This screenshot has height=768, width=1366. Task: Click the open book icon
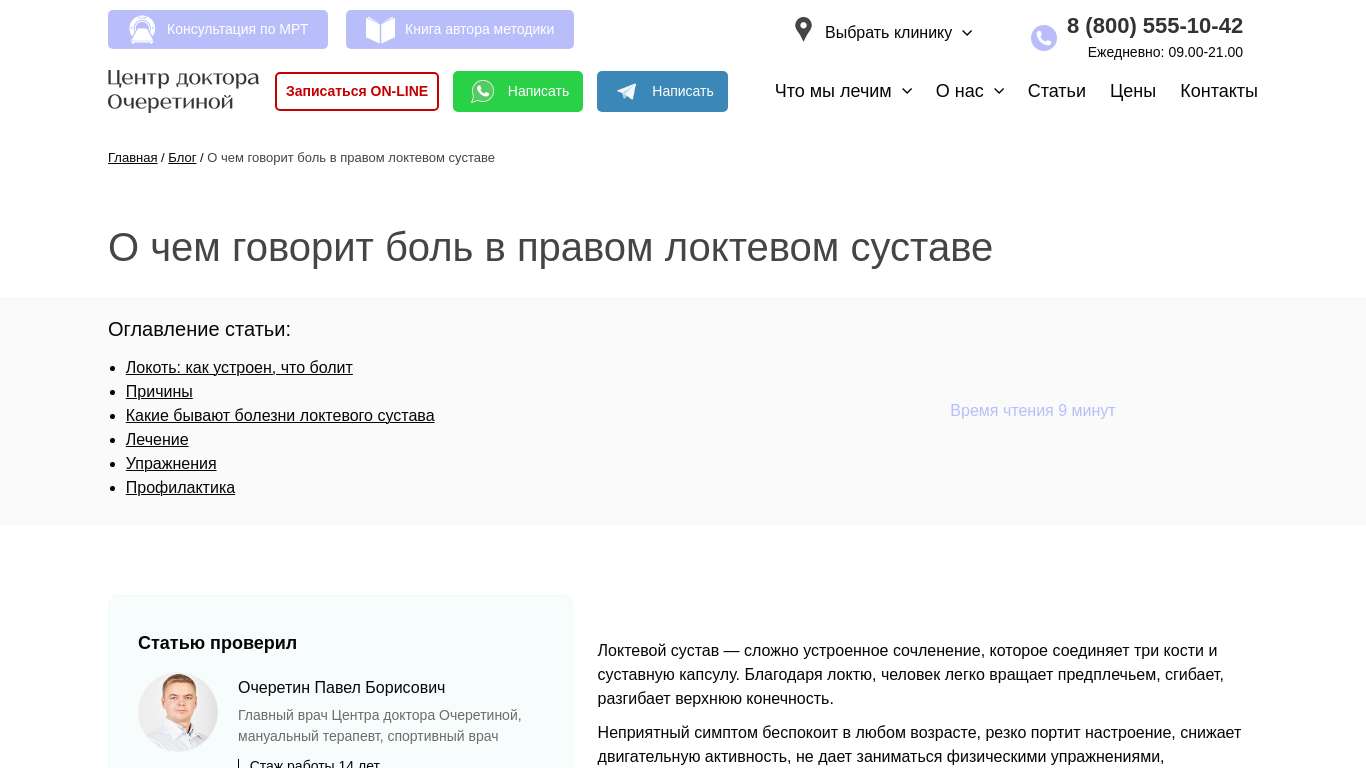[x=380, y=30]
